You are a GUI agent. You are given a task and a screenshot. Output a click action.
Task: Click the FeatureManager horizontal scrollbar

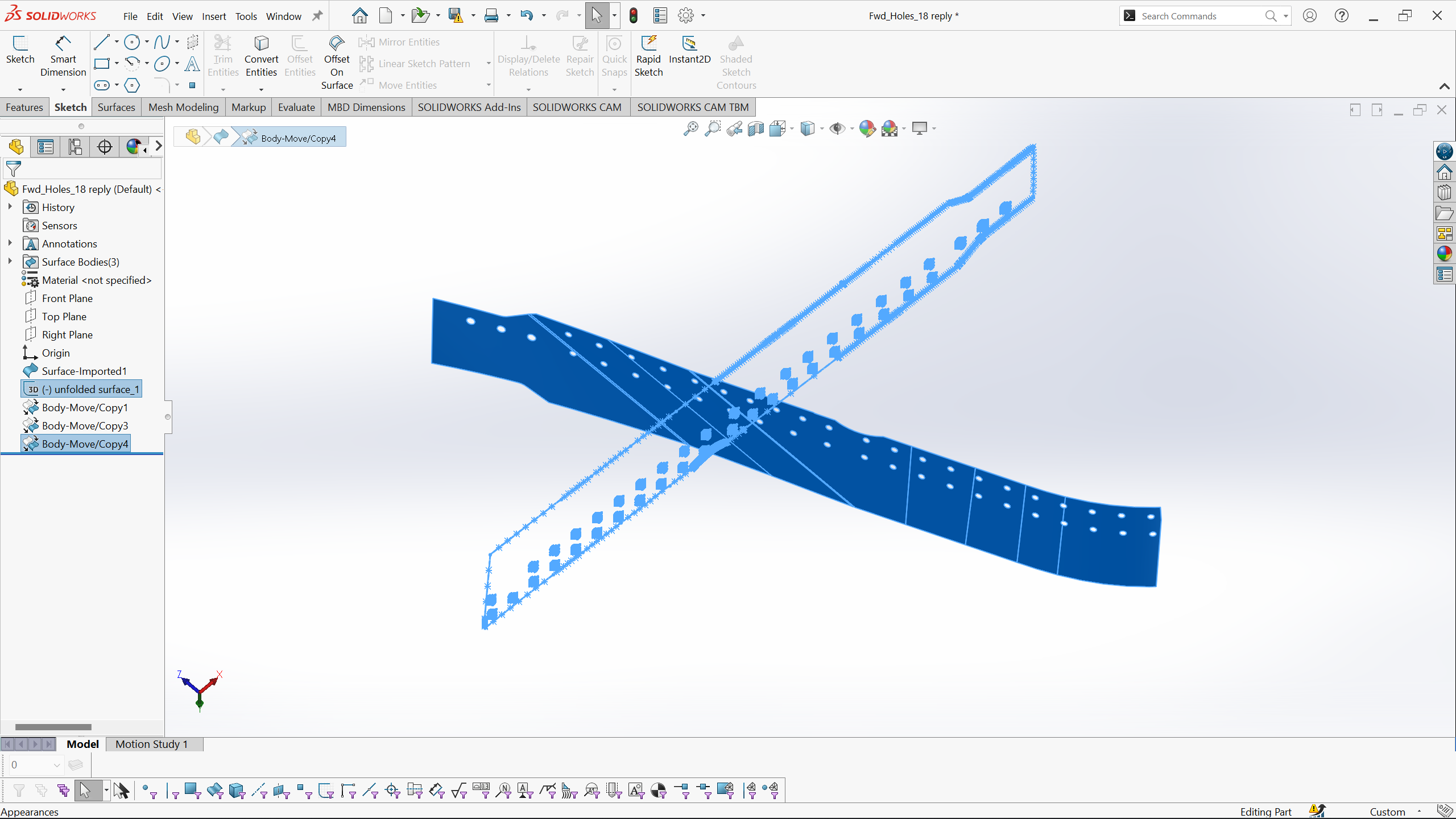[x=53, y=726]
